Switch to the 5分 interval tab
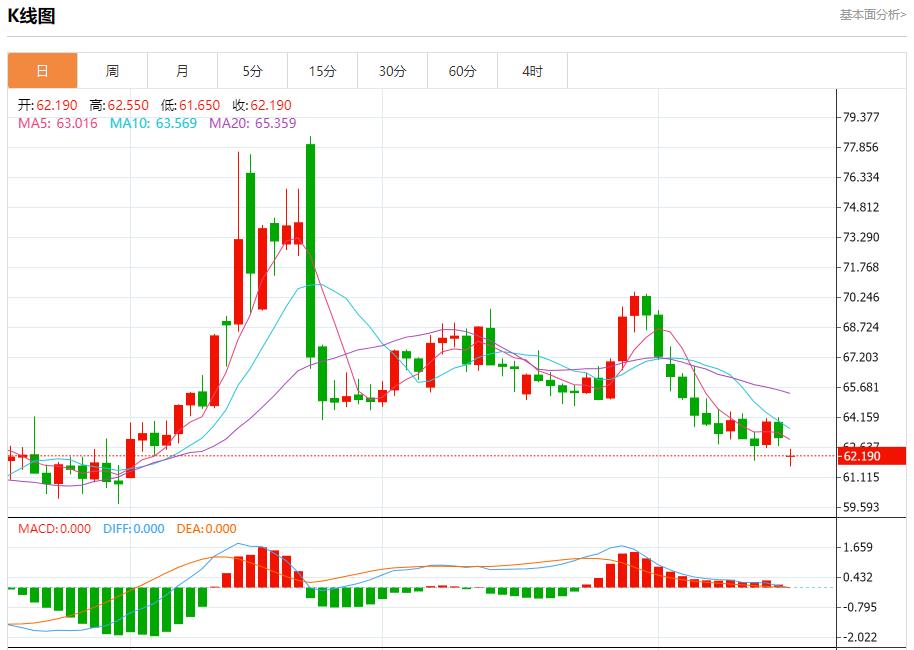The height and width of the screenshot is (650, 914). pyautogui.click(x=250, y=70)
